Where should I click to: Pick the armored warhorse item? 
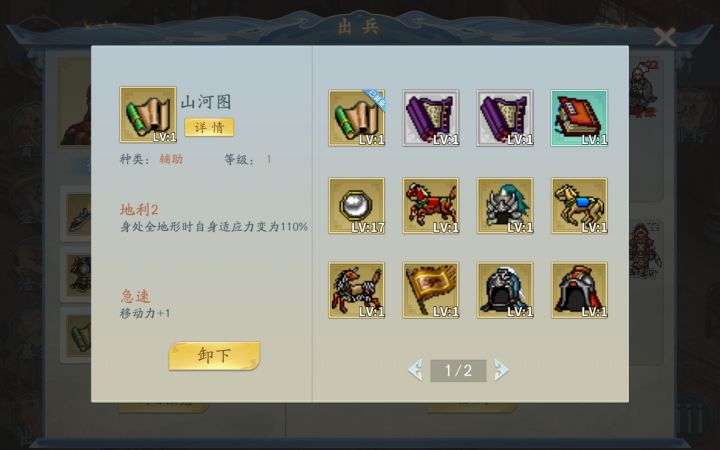pyautogui.click(x=357, y=290)
